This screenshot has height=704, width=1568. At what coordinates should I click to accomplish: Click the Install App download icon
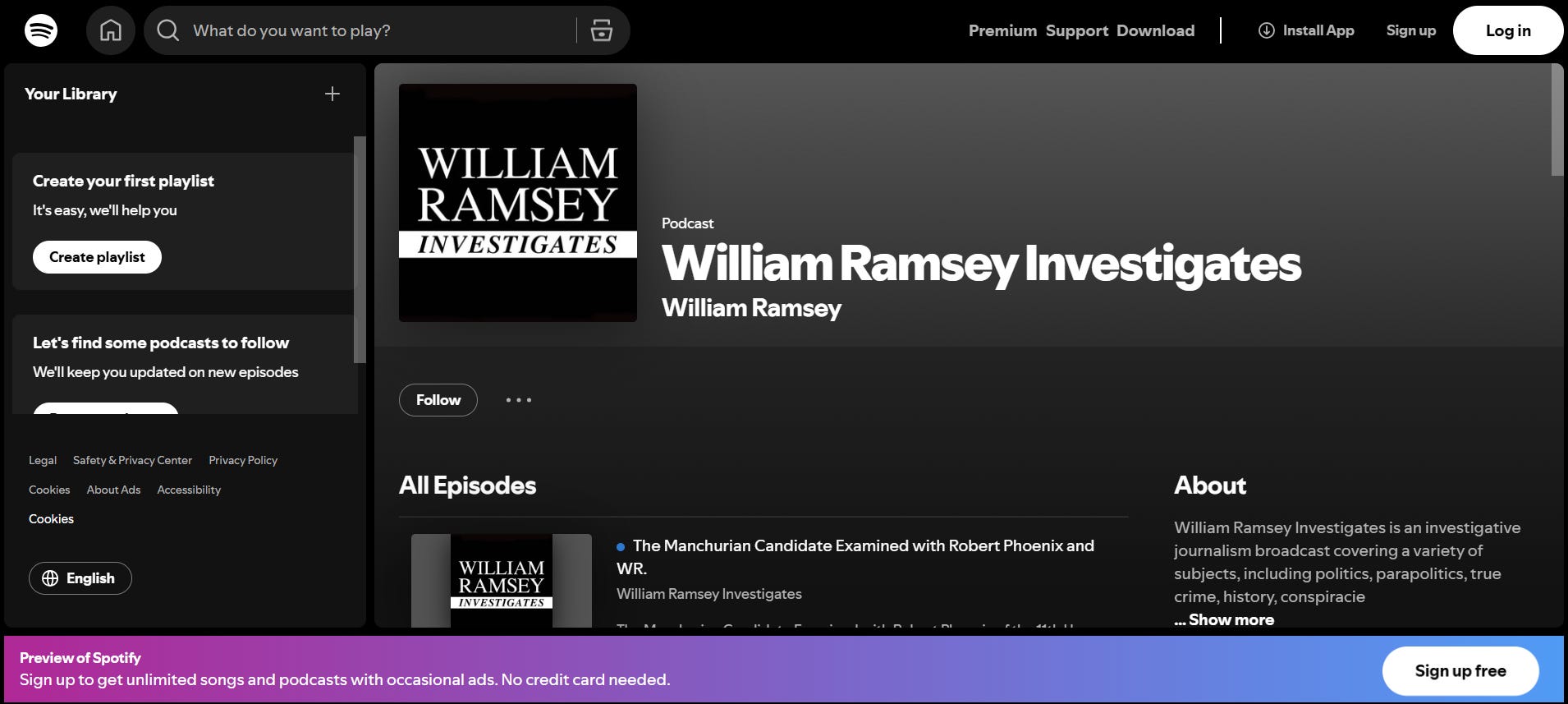click(1267, 30)
